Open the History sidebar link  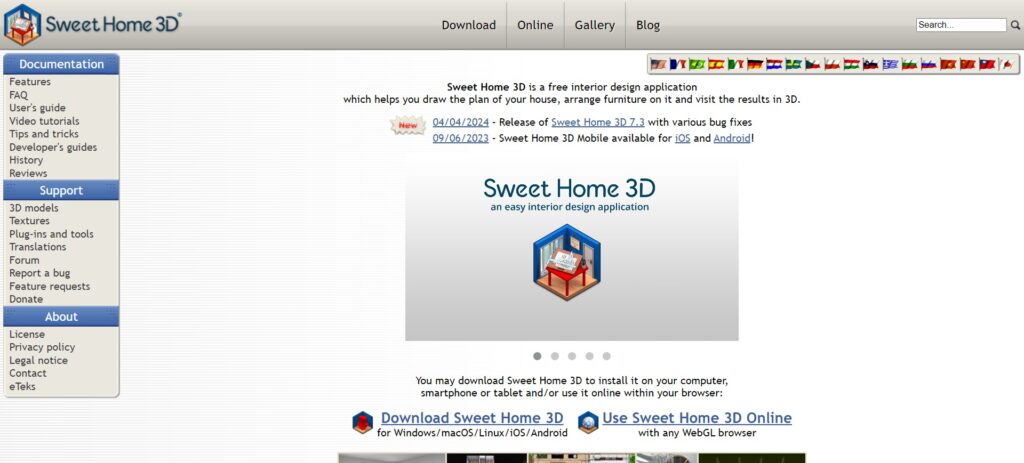pyautogui.click(x=26, y=160)
